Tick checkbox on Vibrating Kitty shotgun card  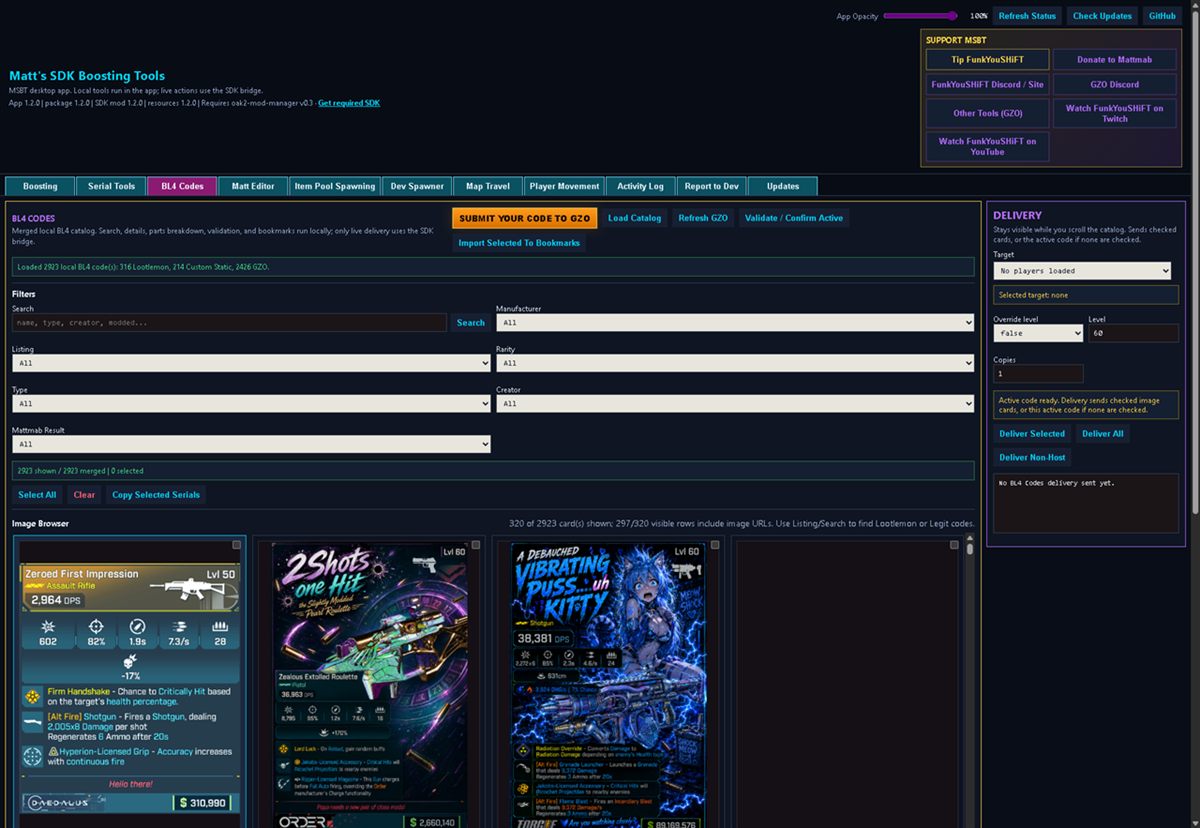point(715,545)
